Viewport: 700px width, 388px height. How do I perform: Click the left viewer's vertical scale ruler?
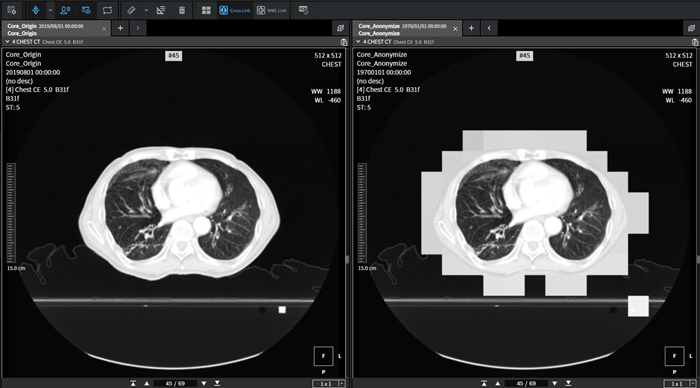click(11, 213)
